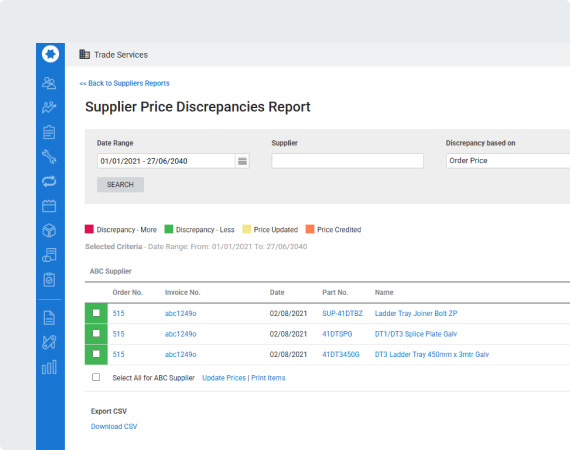
Task: Open part number 41DTSPG
Action: click(337, 334)
